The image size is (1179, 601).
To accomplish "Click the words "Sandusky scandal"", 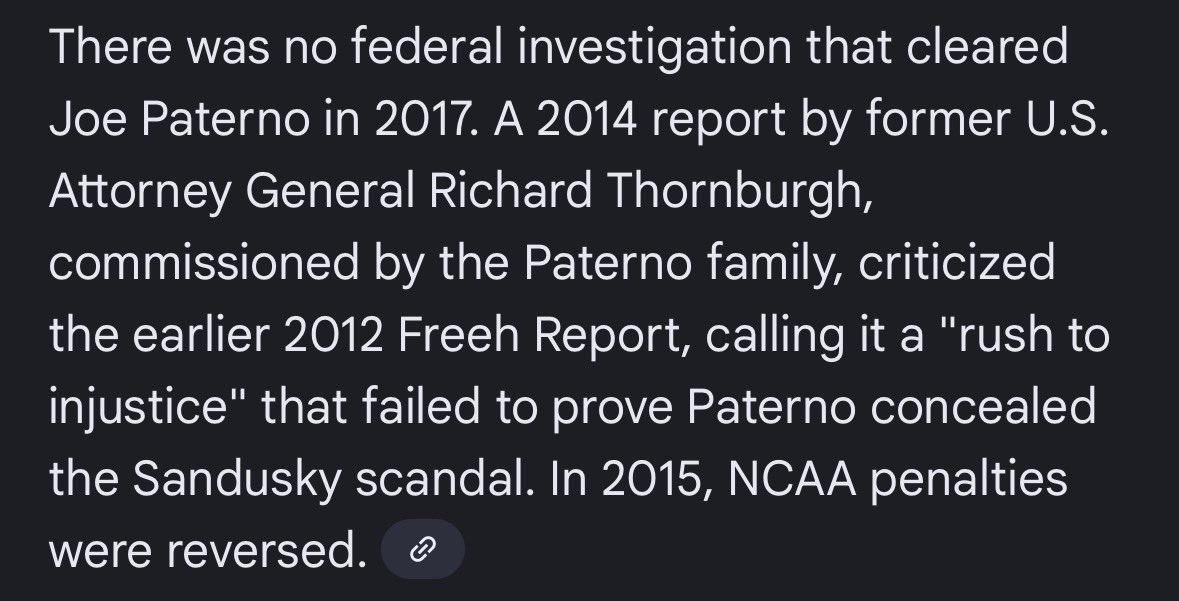I will point(329,478).
